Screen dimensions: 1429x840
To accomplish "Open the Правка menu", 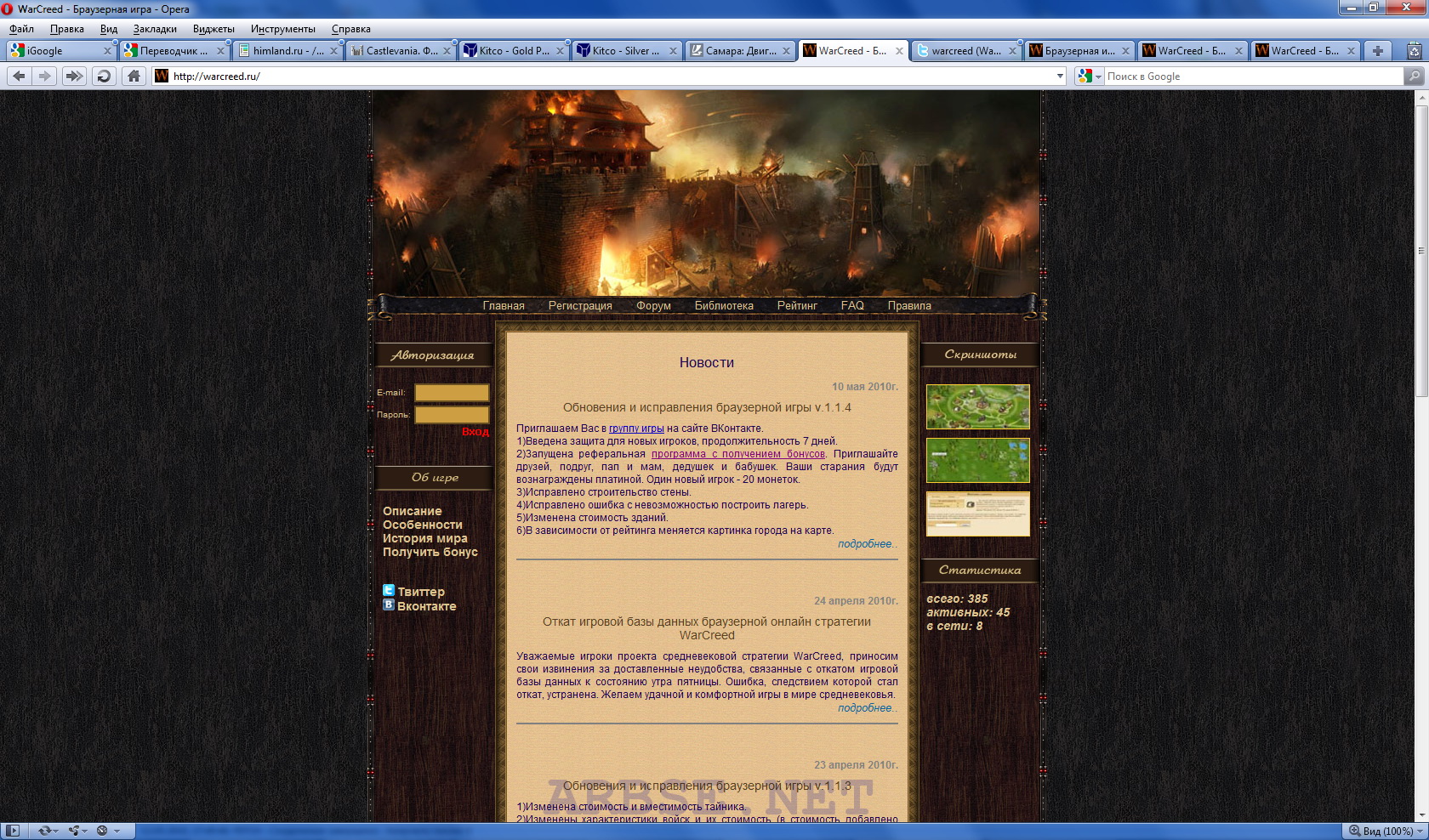I will click(66, 29).
